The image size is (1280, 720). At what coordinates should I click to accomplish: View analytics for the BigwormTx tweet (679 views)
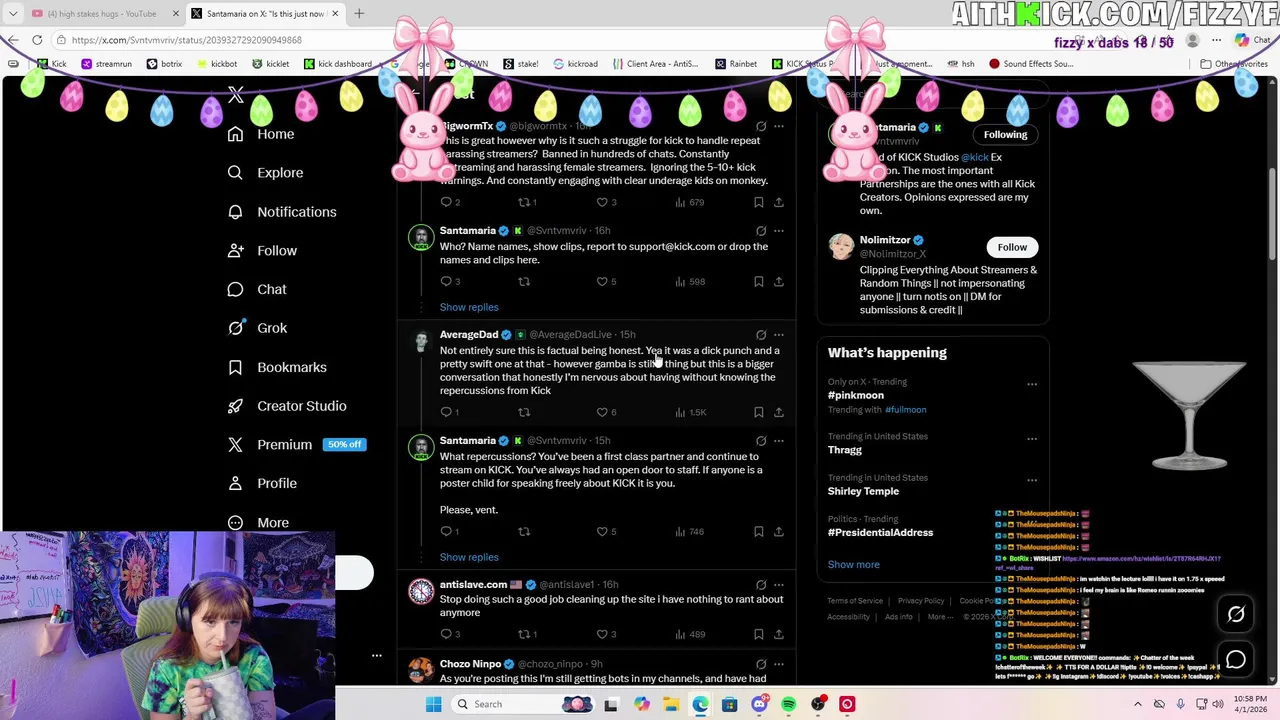(x=690, y=202)
